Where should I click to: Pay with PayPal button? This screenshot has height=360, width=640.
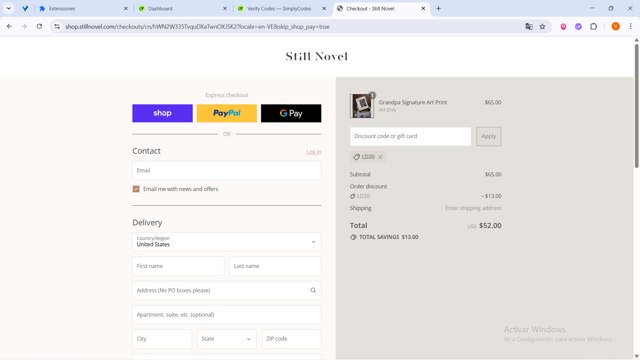(x=227, y=113)
